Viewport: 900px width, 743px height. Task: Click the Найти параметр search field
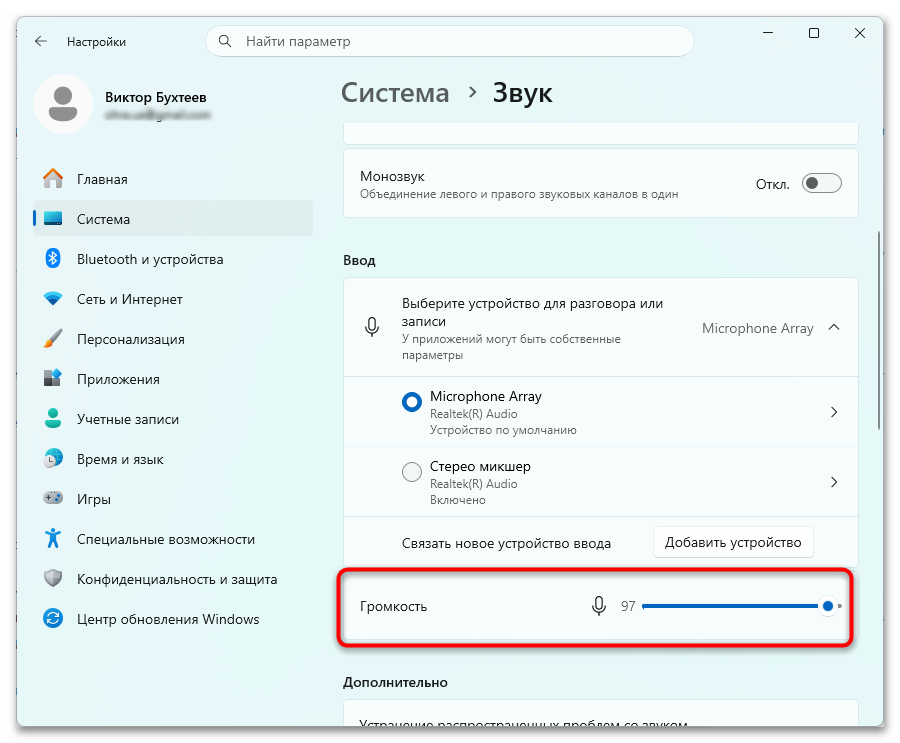(450, 41)
